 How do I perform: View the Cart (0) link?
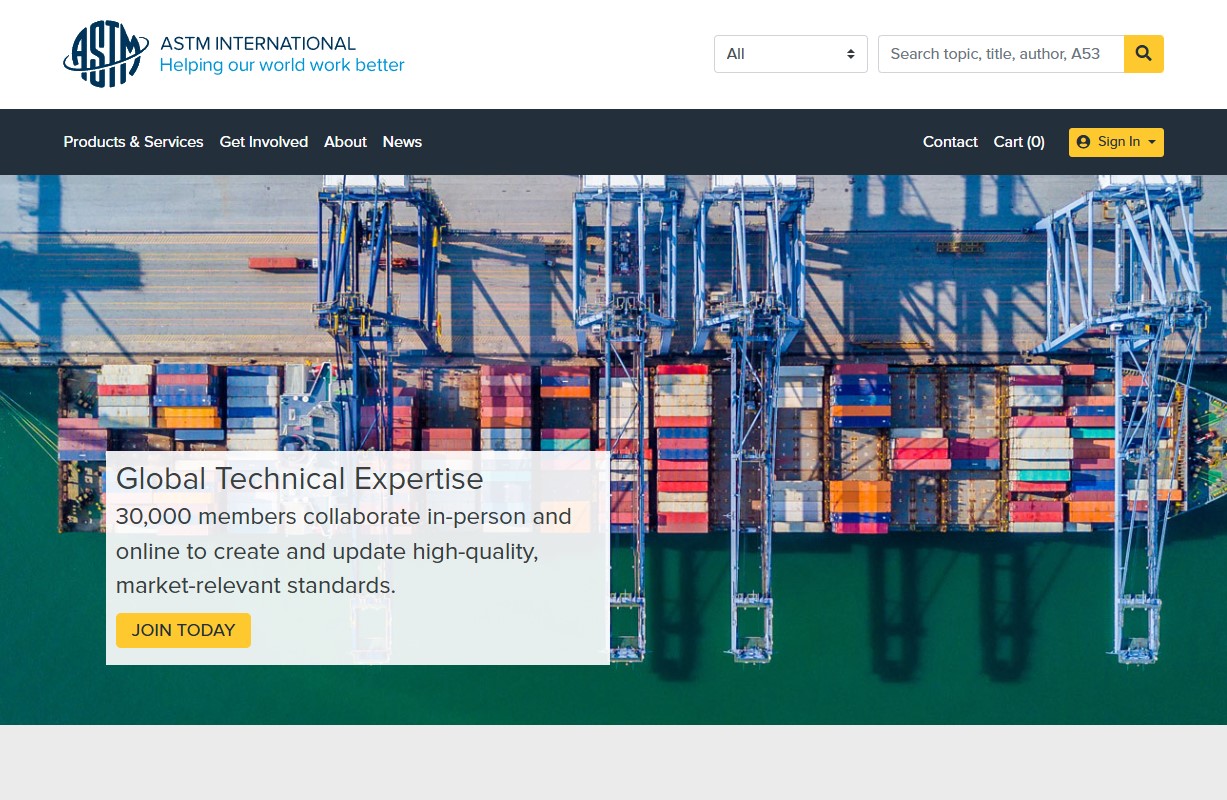1019,142
